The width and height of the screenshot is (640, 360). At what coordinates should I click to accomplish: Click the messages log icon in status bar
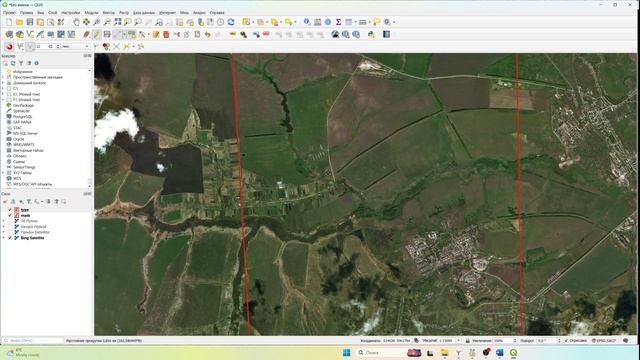(x=625, y=340)
